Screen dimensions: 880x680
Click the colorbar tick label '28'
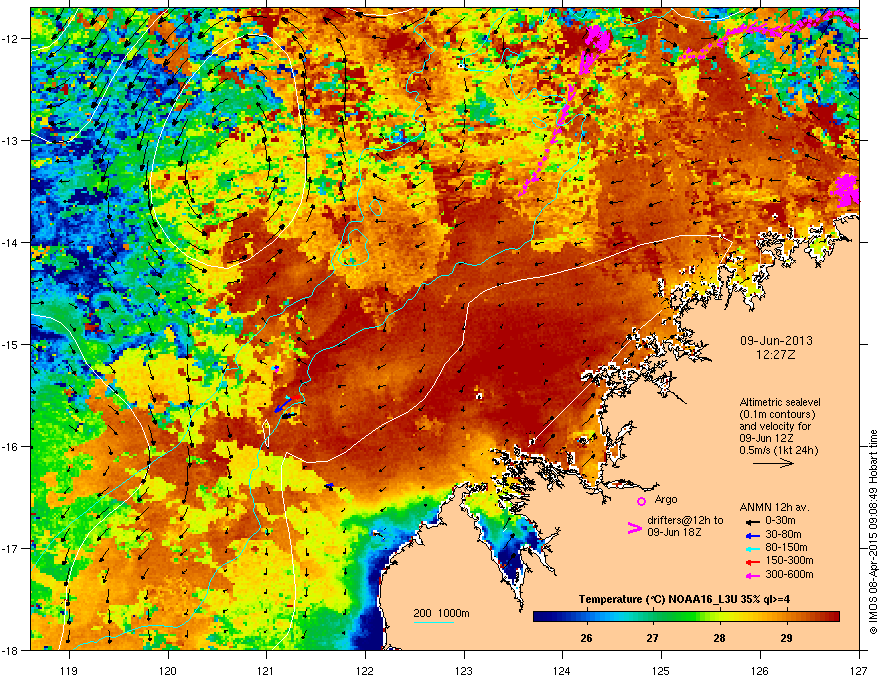[x=719, y=638]
